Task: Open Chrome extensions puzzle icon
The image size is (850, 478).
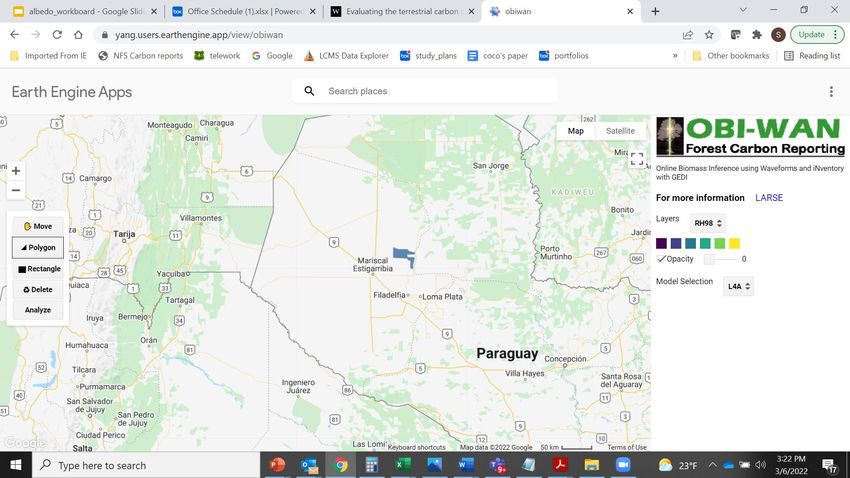Action: pos(757,35)
